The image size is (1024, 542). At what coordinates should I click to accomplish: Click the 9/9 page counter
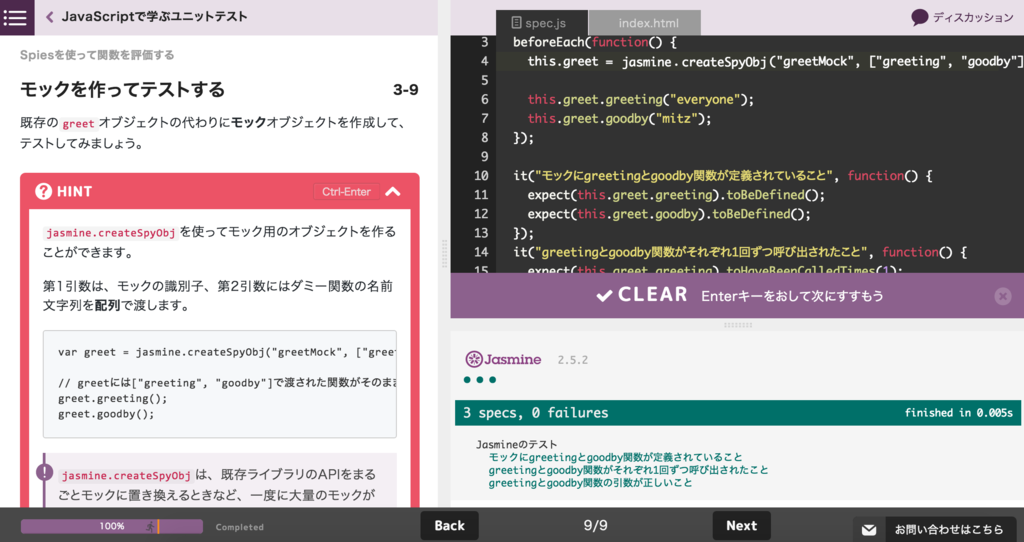coord(595,526)
